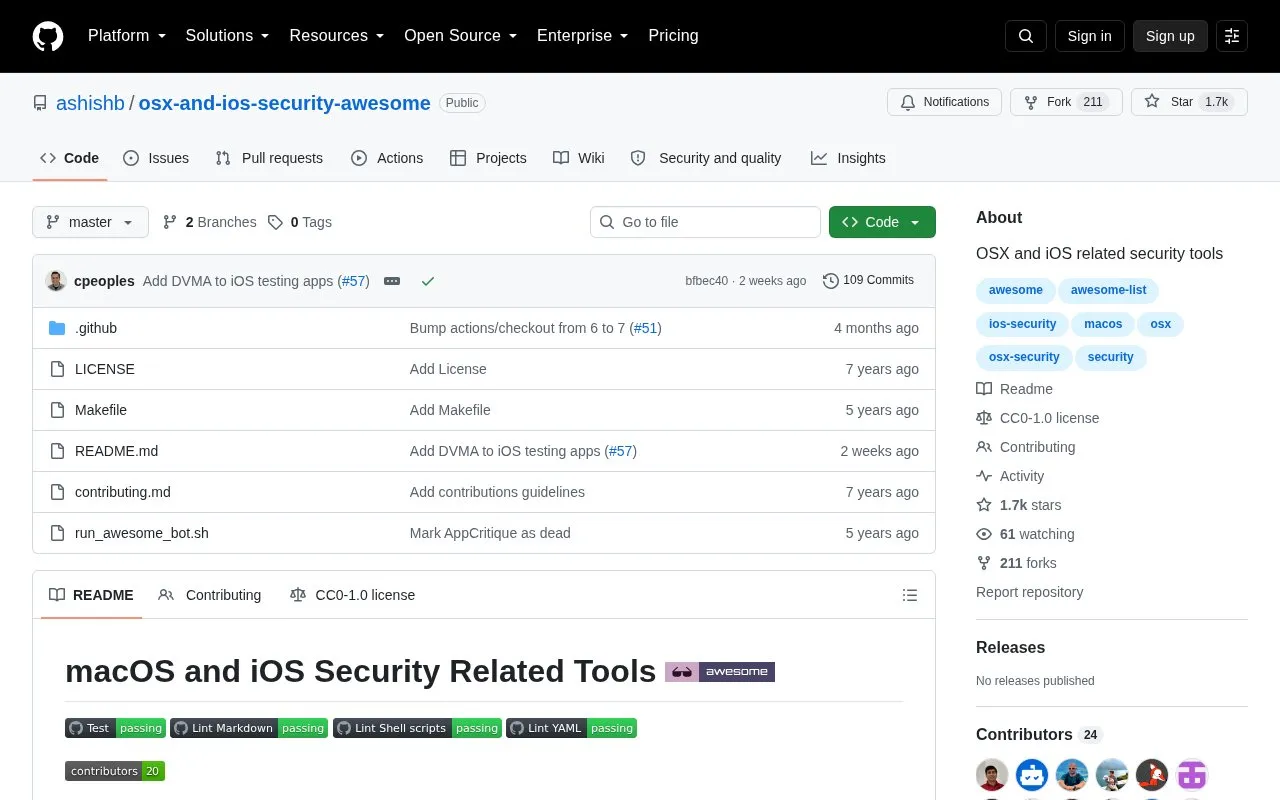Open the .github folder

pyautogui.click(x=96, y=328)
